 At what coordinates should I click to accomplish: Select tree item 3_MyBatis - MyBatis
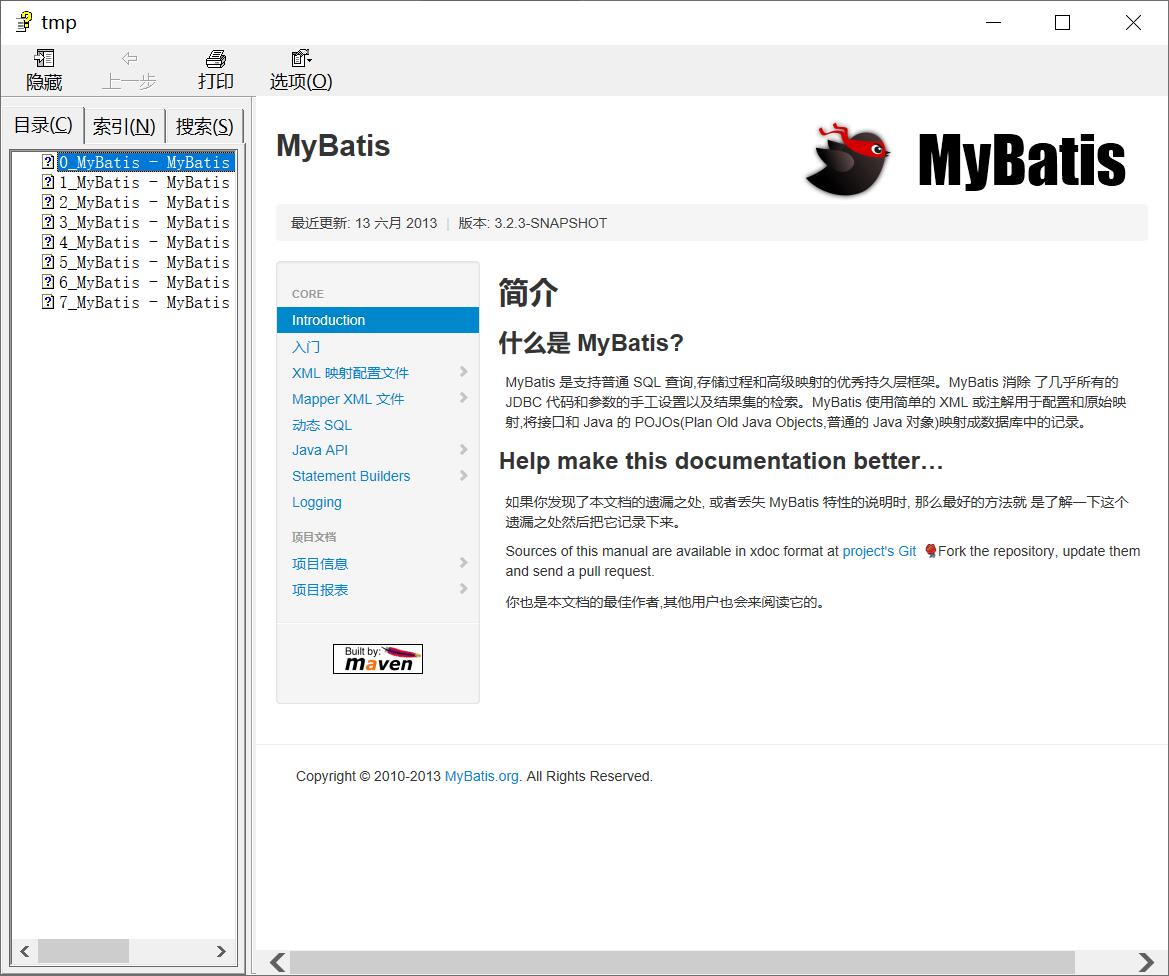coord(145,222)
